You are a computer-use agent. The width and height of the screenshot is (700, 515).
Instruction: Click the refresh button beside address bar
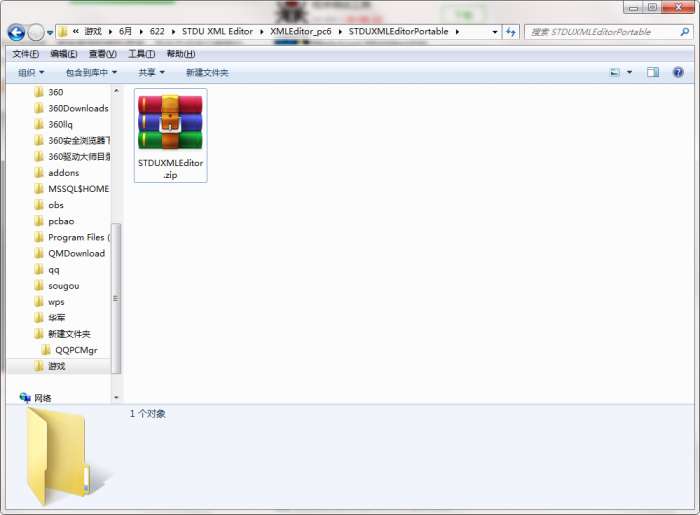pyautogui.click(x=511, y=32)
